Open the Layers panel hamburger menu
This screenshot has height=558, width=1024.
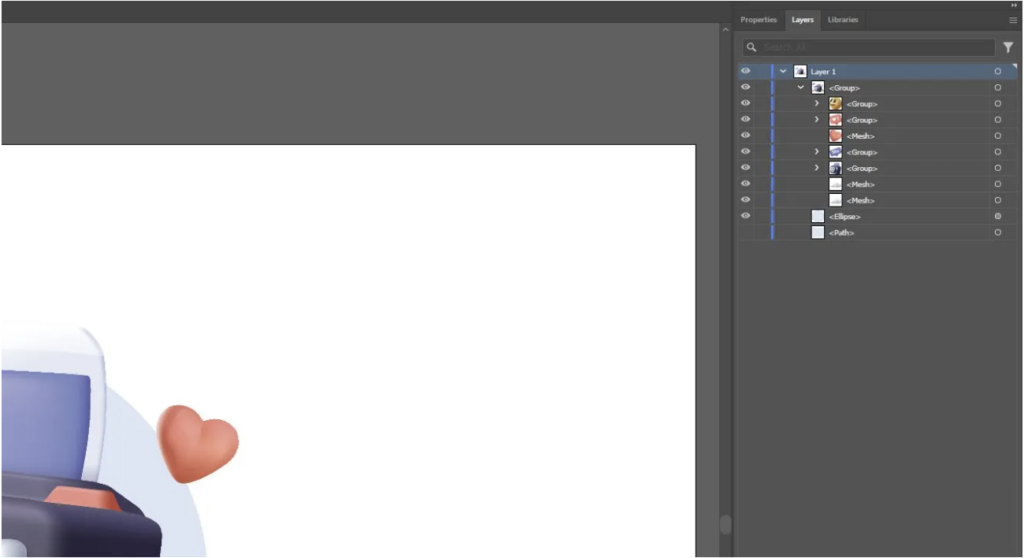pyautogui.click(x=1013, y=20)
